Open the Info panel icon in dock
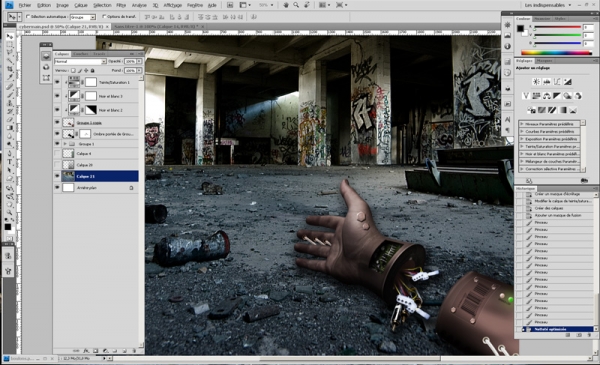The width and height of the screenshot is (600, 365). 507,46
